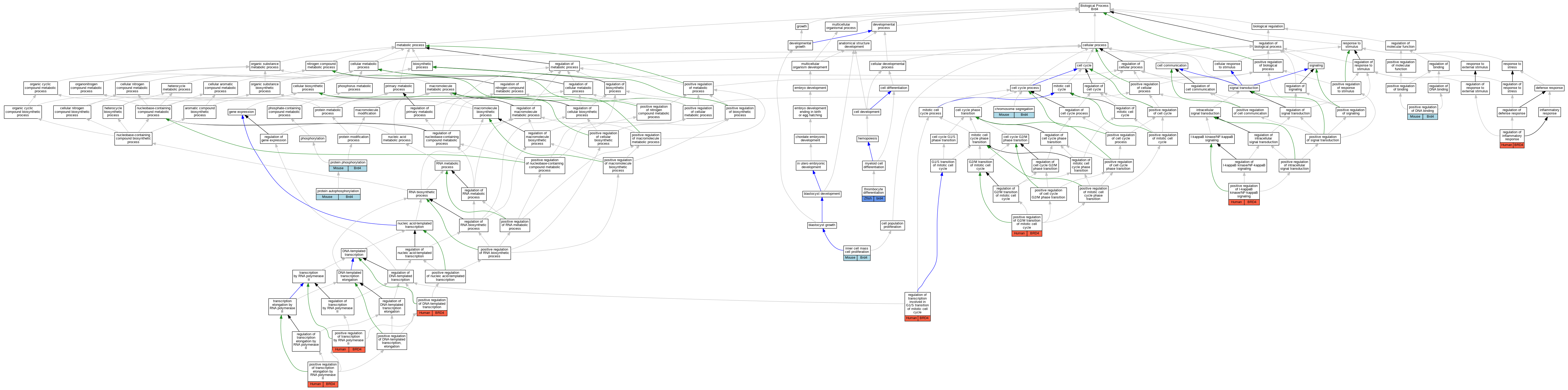
Task: Click the 'biological regulation' node
Action: (x=1268, y=26)
